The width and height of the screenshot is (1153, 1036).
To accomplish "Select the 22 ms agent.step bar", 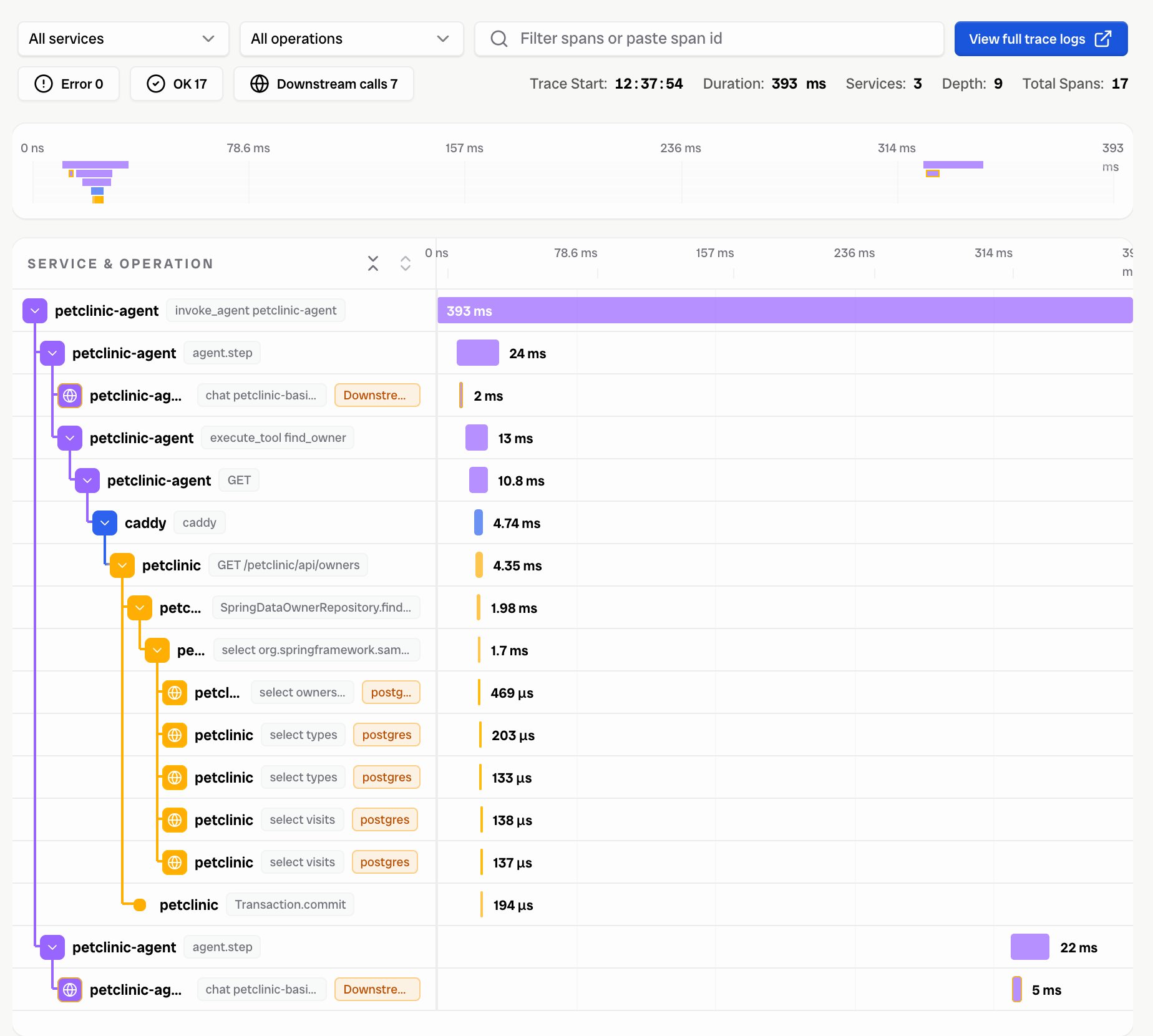I will point(1030,947).
